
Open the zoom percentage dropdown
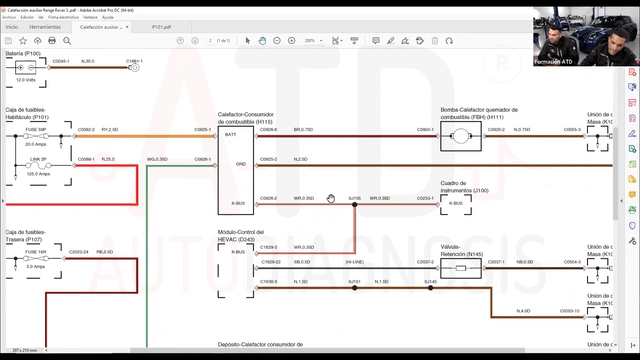[321, 41]
